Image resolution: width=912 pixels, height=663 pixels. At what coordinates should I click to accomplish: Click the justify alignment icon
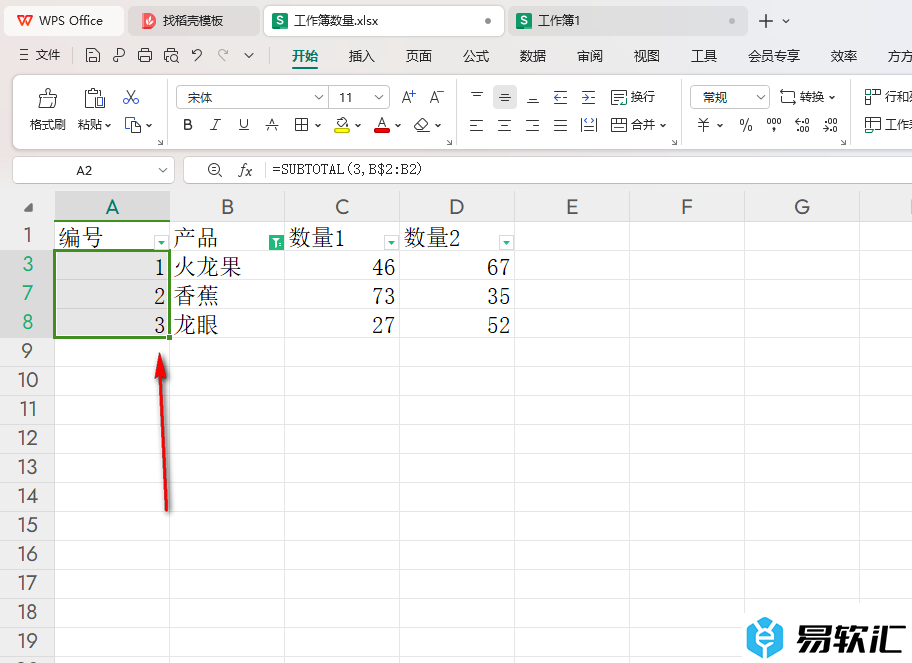(x=560, y=125)
